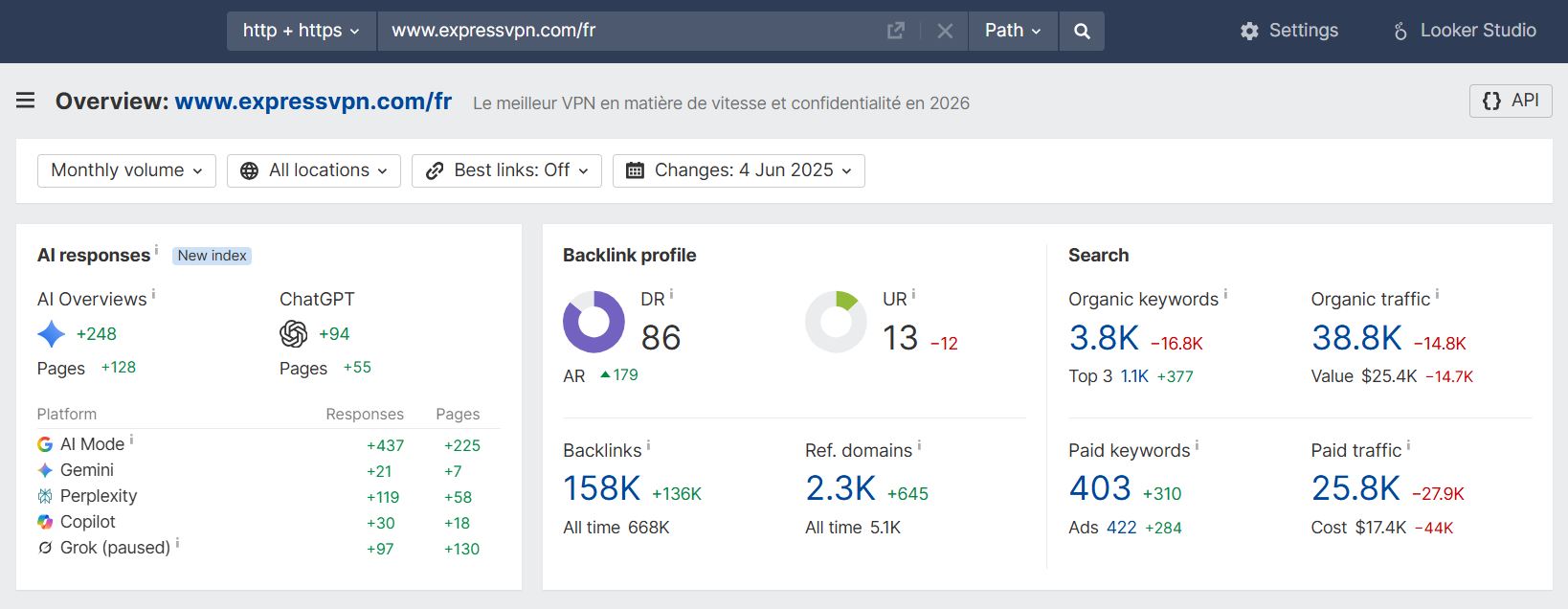Click the AI Mode responses +437
The image size is (1568, 609).
[x=385, y=445]
